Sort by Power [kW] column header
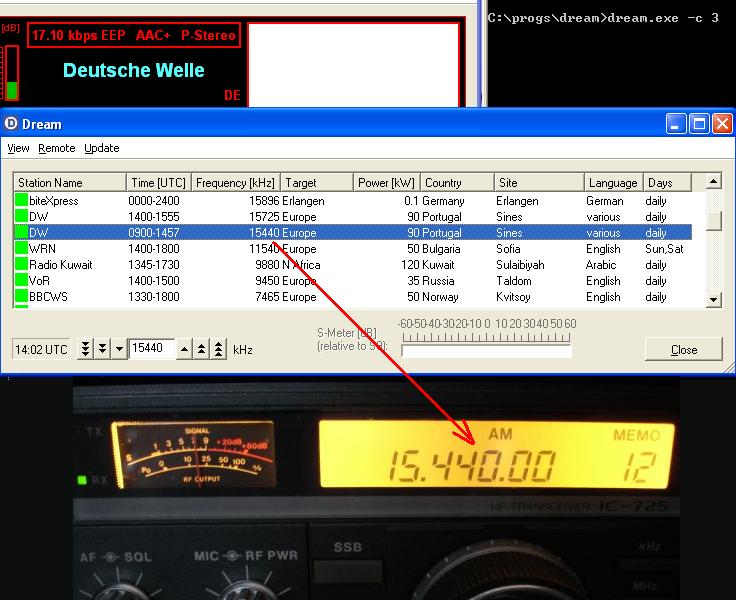The width and height of the screenshot is (736, 600). coord(387,183)
